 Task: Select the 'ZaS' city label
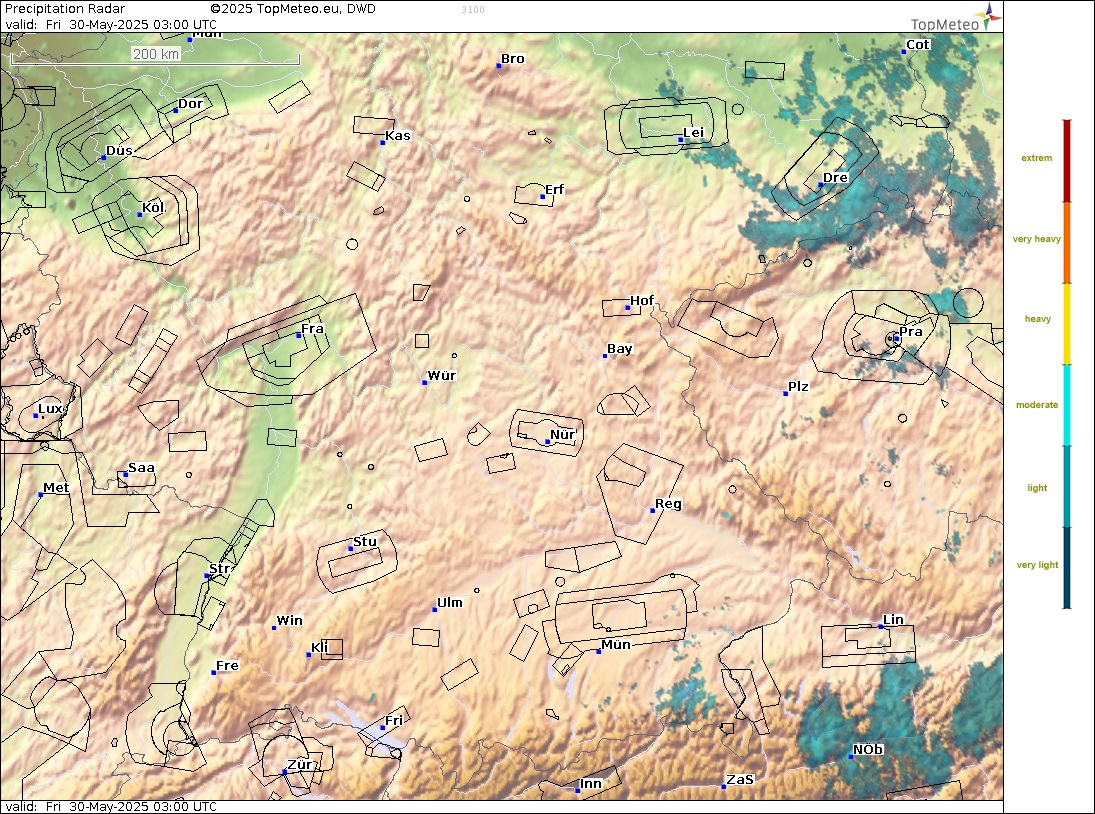[x=740, y=780]
